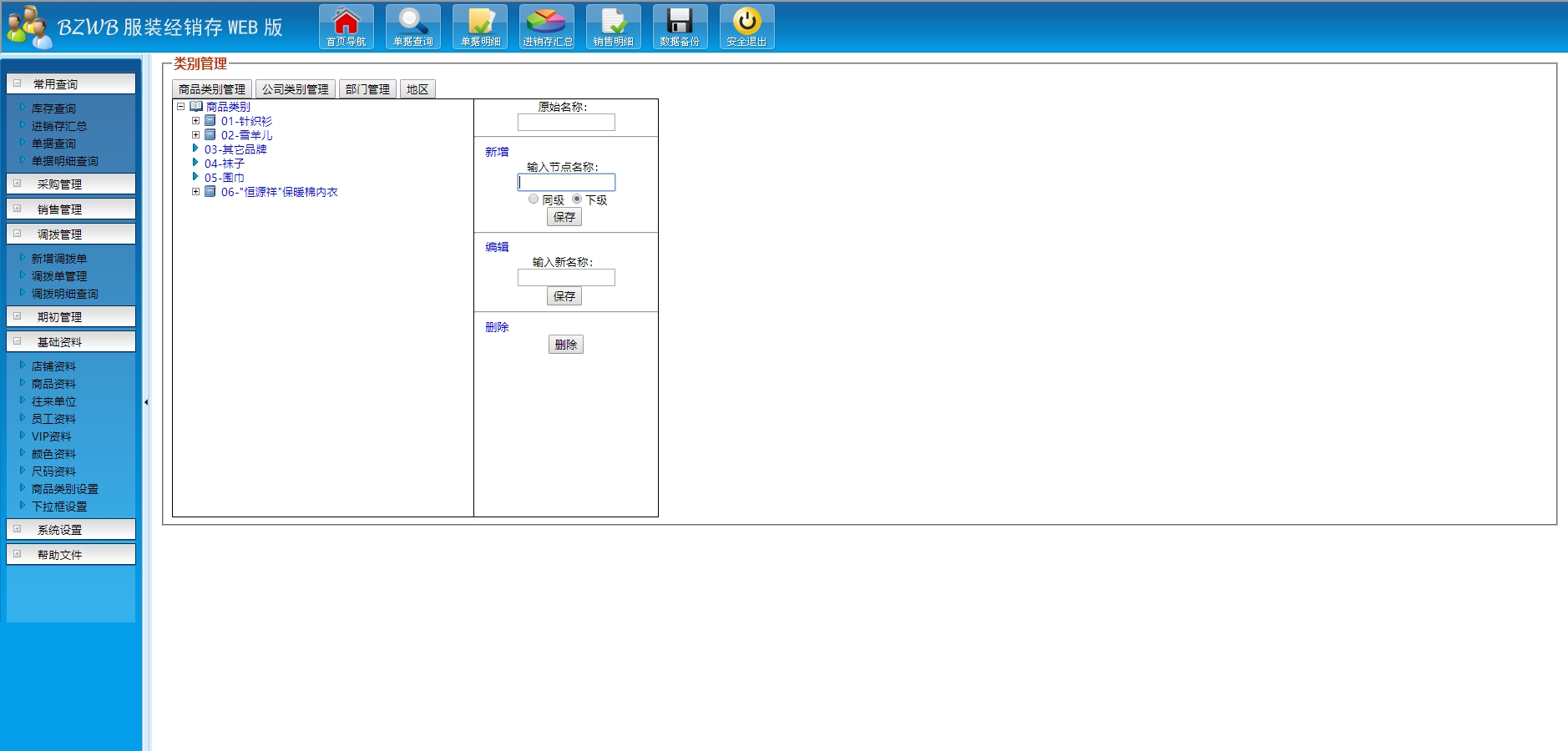Image resolution: width=1568 pixels, height=751 pixels.
Task: Open the 进销存汇总 sidebar link
Action: click(59, 126)
